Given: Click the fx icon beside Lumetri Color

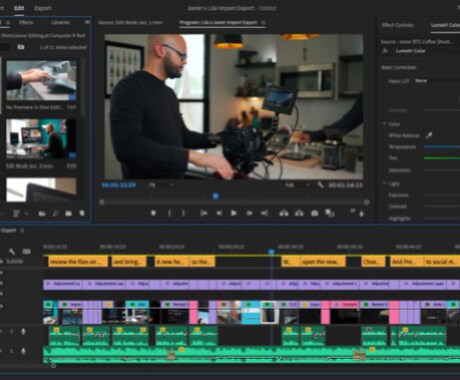Looking at the screenshot, I should click(x=385, y=51).
